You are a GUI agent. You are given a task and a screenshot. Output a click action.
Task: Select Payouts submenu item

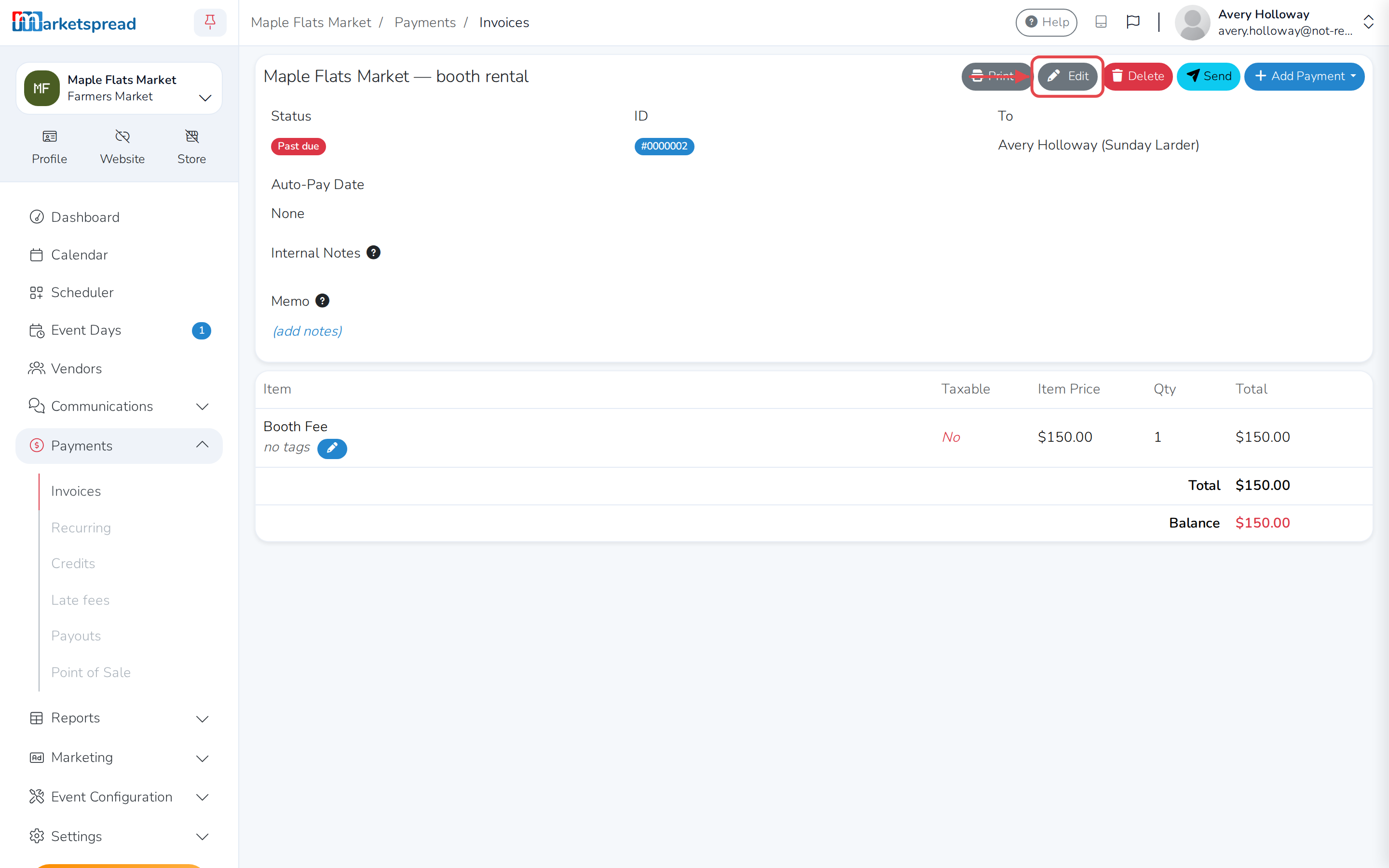(x=76, y=636)
